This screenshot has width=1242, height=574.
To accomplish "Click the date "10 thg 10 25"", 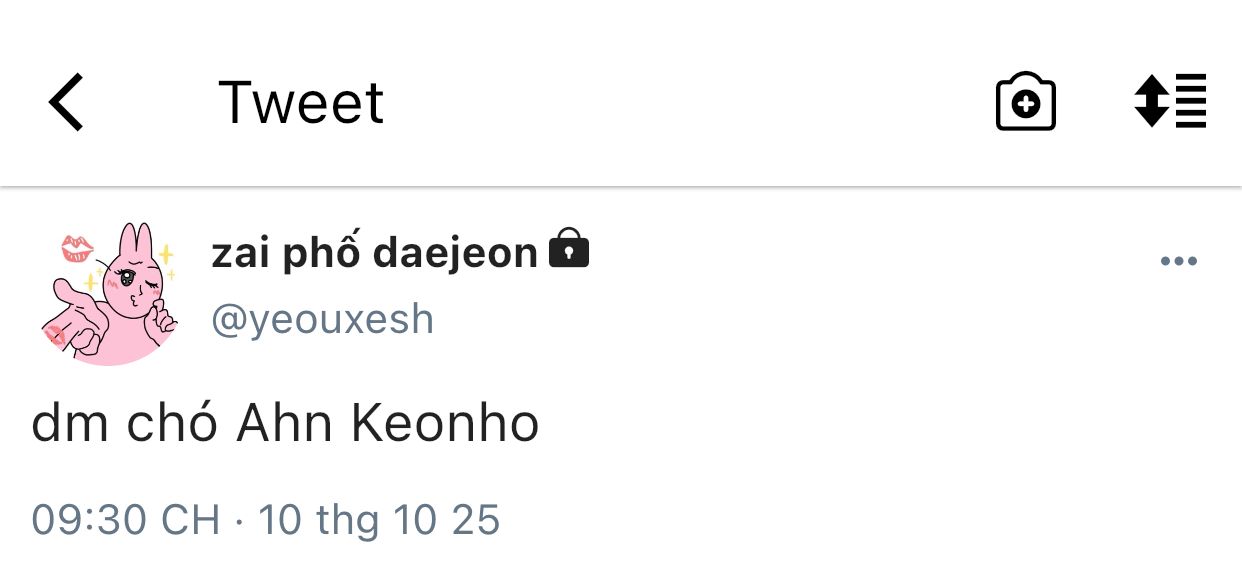I will coord(379,520).
